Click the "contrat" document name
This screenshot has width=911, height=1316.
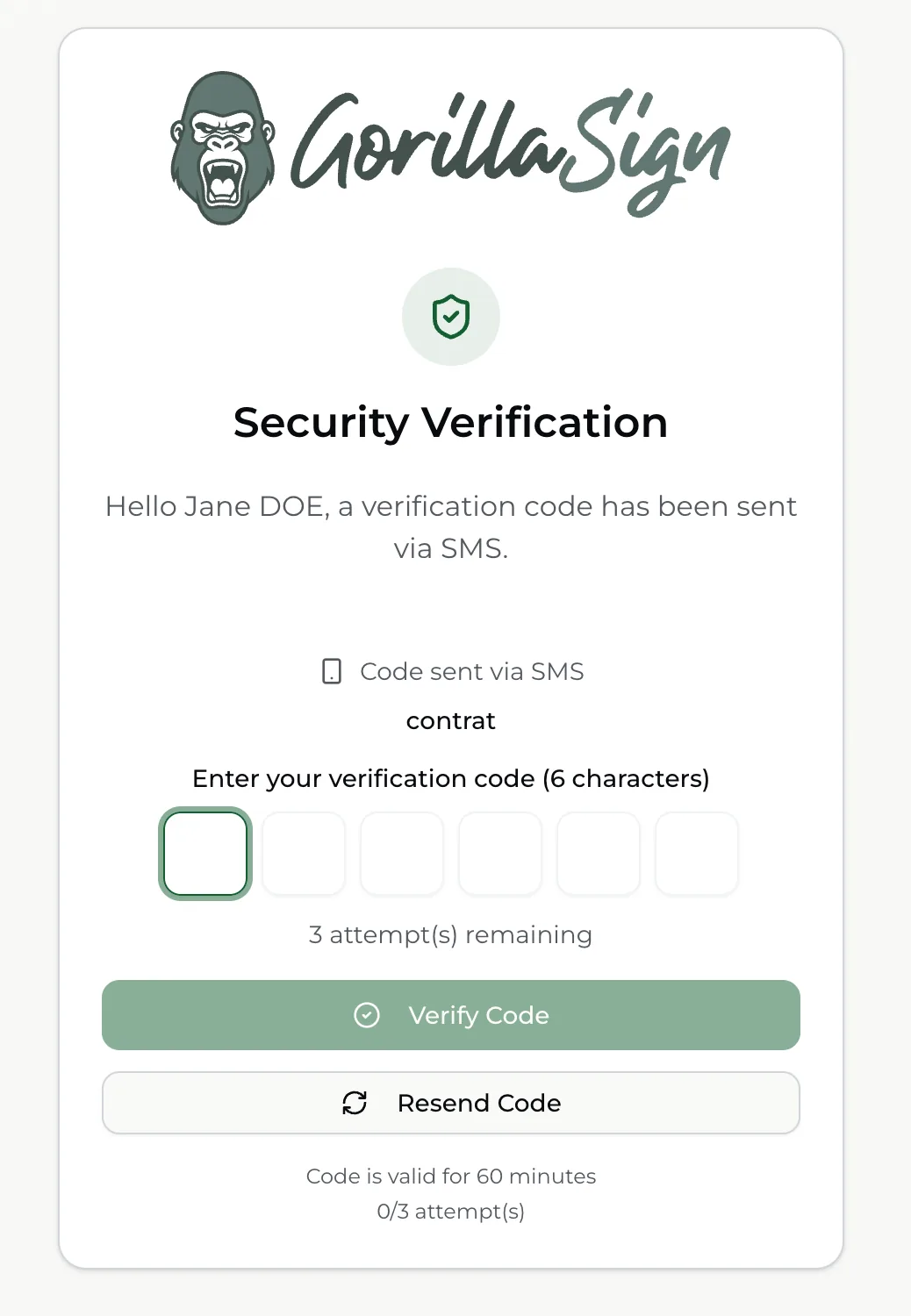point(451,721)
